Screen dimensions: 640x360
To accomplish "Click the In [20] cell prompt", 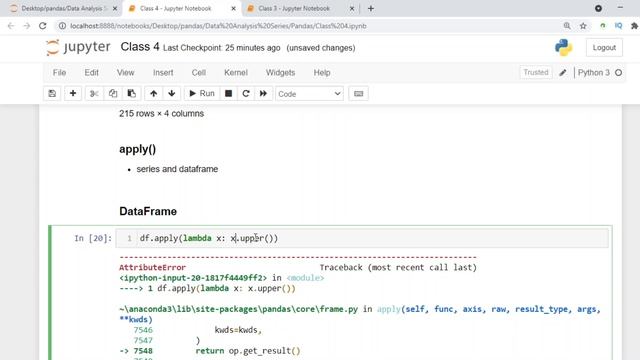I will coord(93,238).
